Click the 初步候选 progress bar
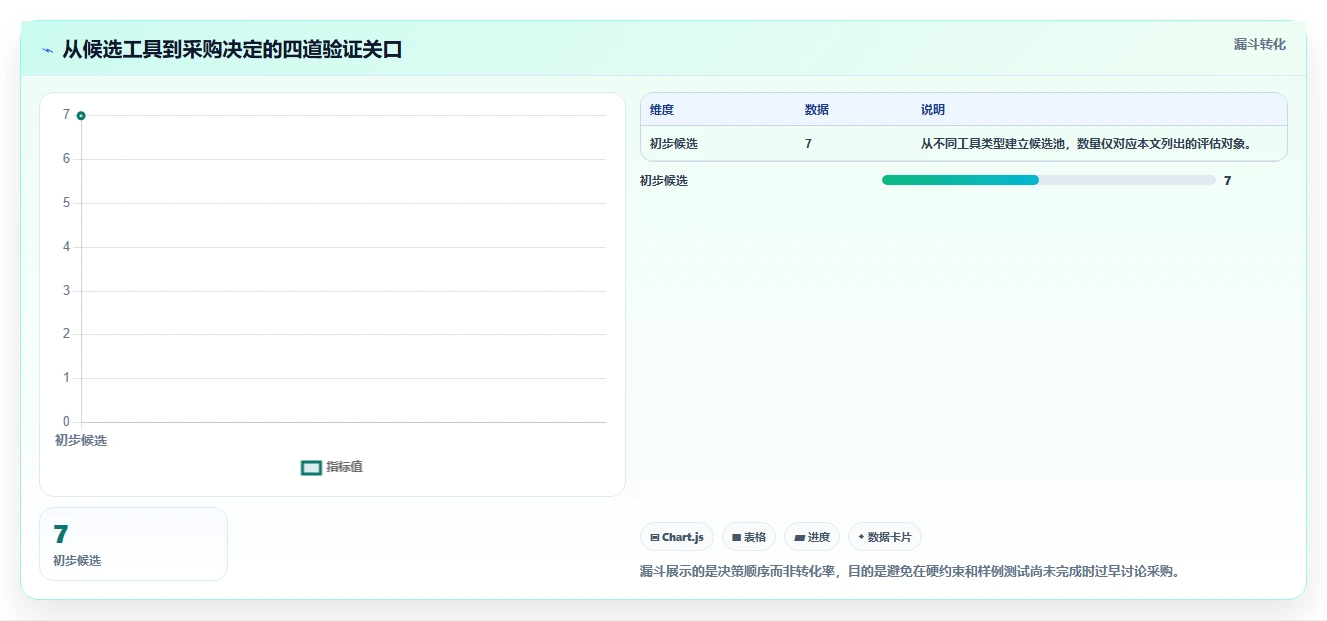The image size is (1327, 621). 1048,180
